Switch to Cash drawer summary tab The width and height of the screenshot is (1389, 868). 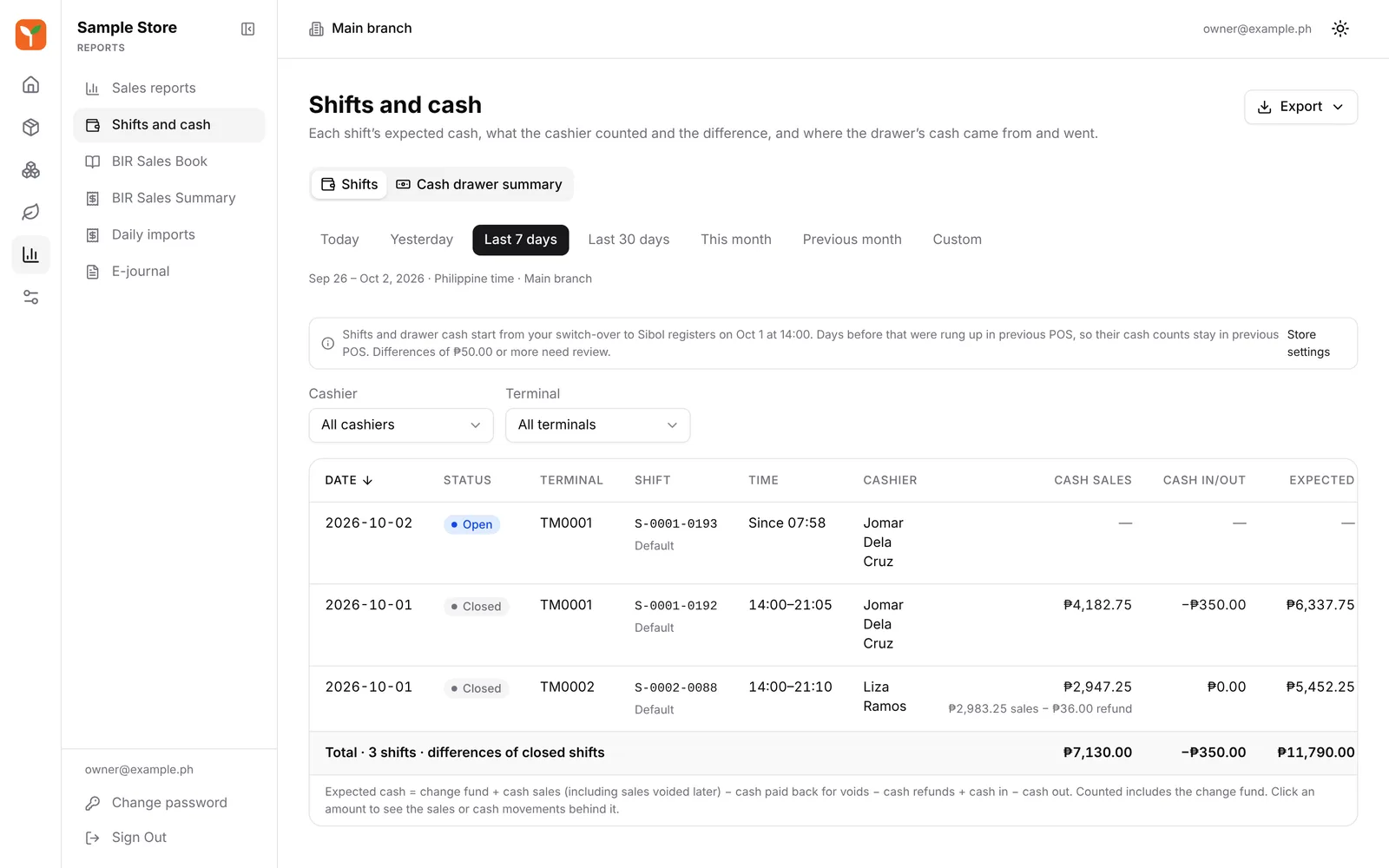[479, 184]
